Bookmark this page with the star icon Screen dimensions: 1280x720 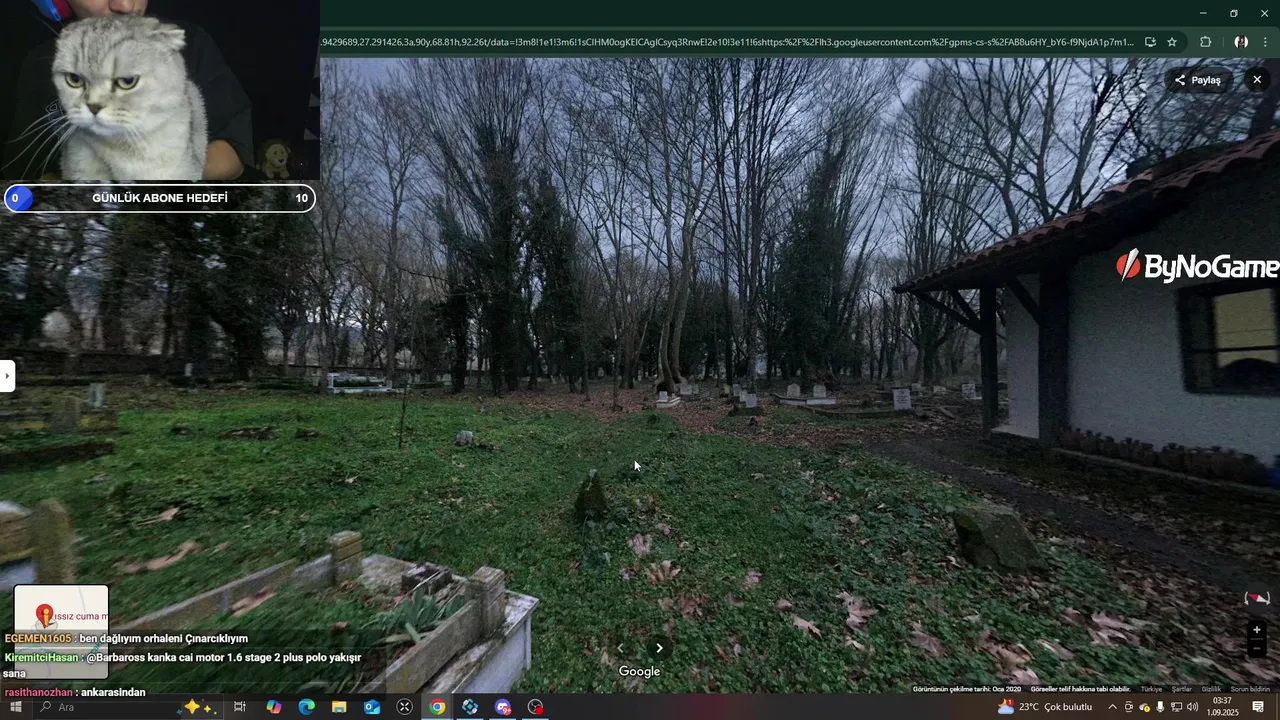point(1172,42)
